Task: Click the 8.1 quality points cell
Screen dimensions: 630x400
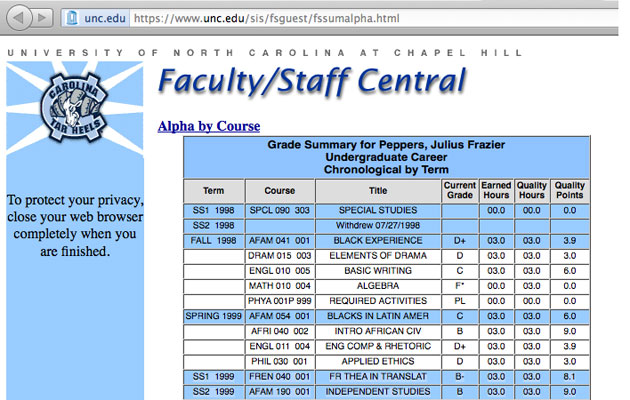Action: 570,377
